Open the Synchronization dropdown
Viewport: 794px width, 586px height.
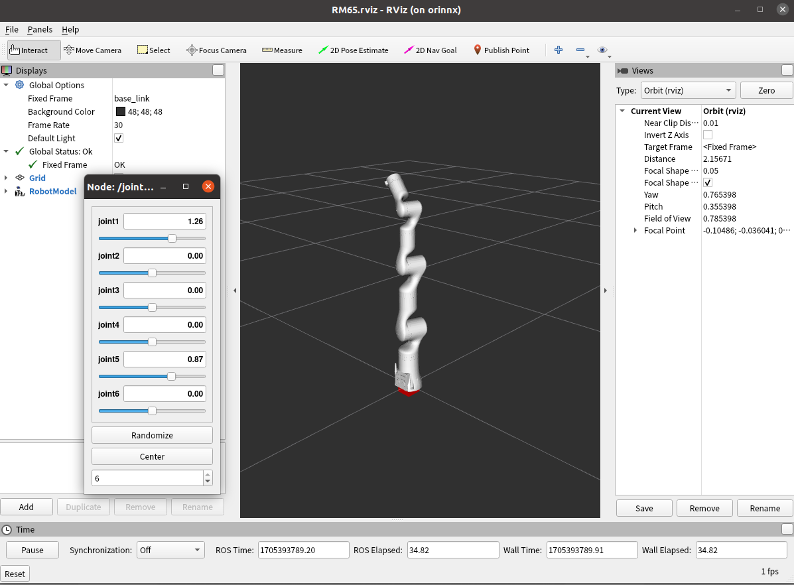170,550
